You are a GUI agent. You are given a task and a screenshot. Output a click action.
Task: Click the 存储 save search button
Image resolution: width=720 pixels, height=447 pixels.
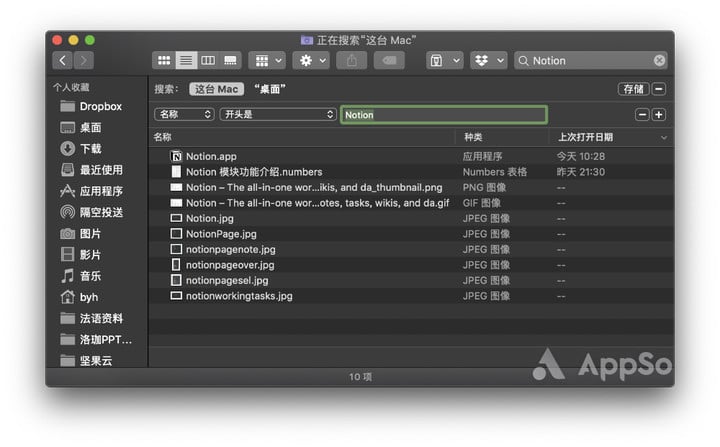coord(633,89)
